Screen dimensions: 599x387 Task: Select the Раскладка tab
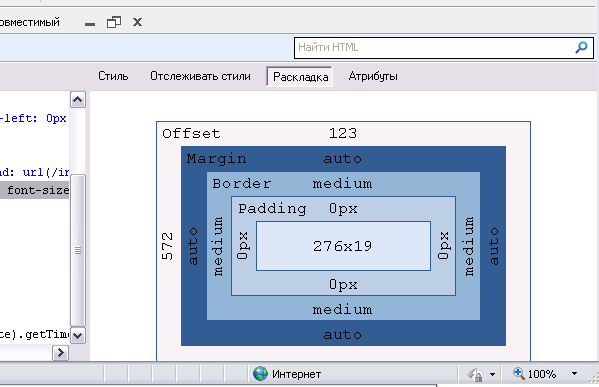[x=300, y=76]
